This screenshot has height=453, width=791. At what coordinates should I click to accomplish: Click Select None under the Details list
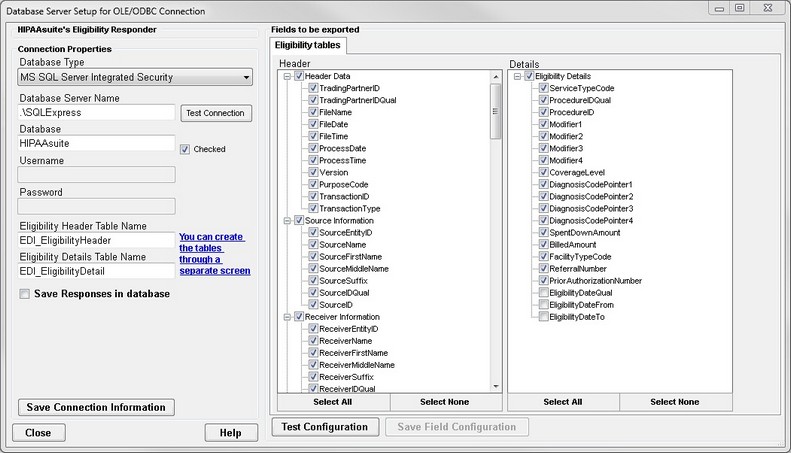(x=674, y=401)
